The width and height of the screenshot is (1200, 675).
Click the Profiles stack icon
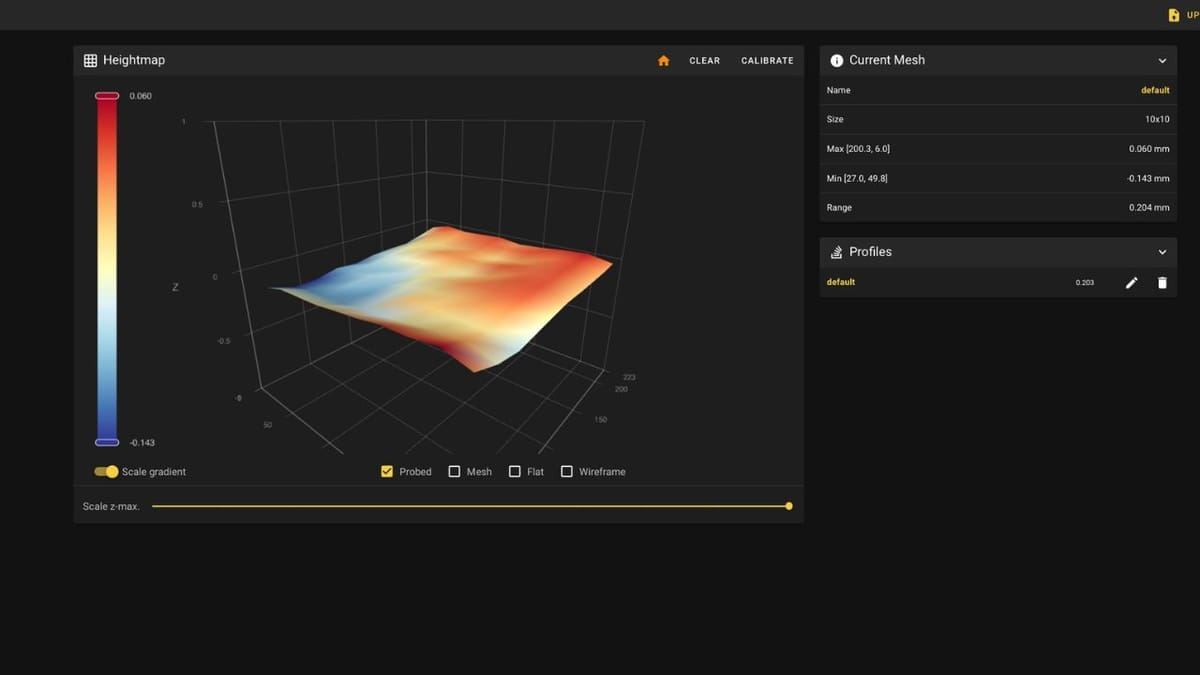coord(837,252)
